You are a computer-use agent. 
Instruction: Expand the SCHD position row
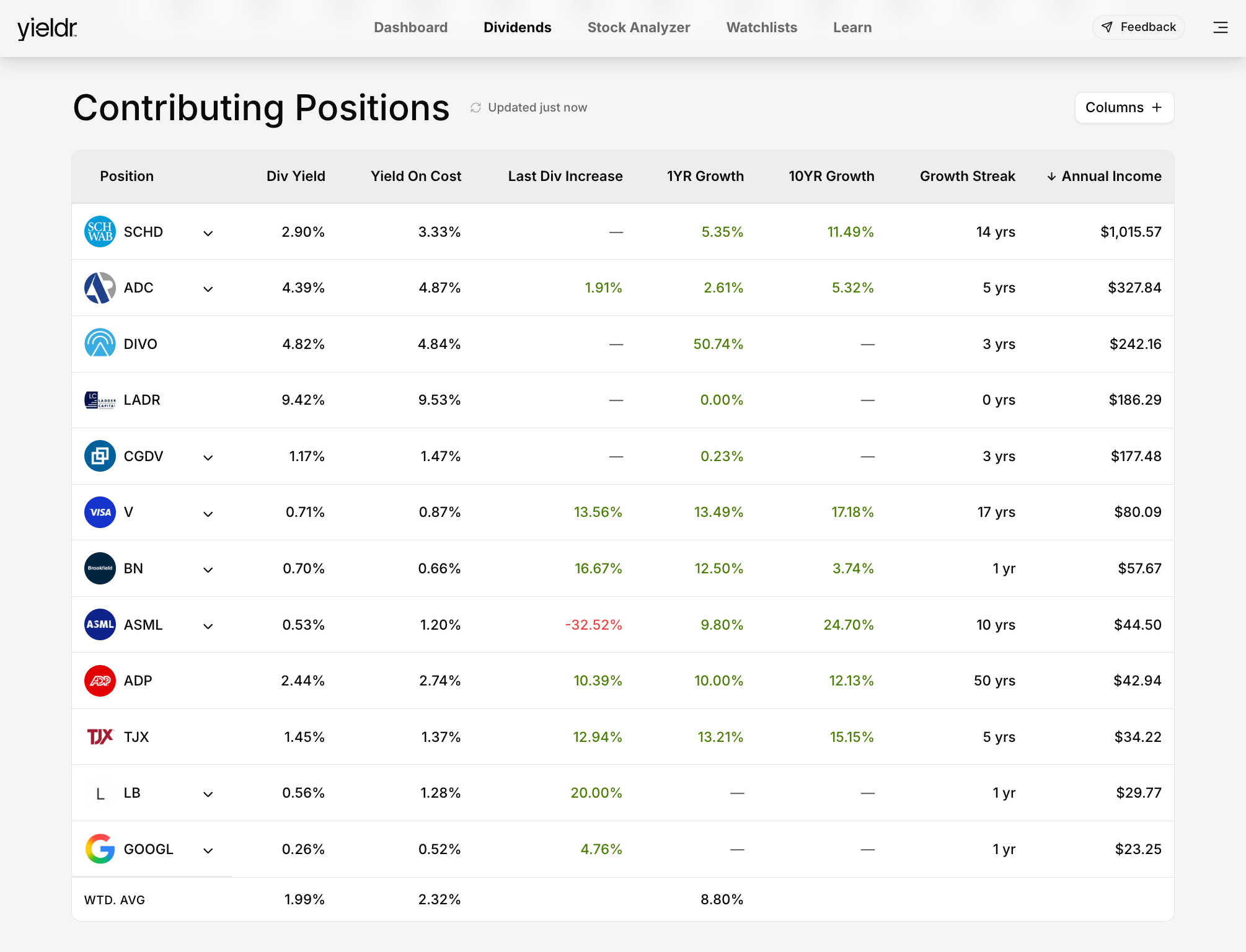[x=208, y=233]
